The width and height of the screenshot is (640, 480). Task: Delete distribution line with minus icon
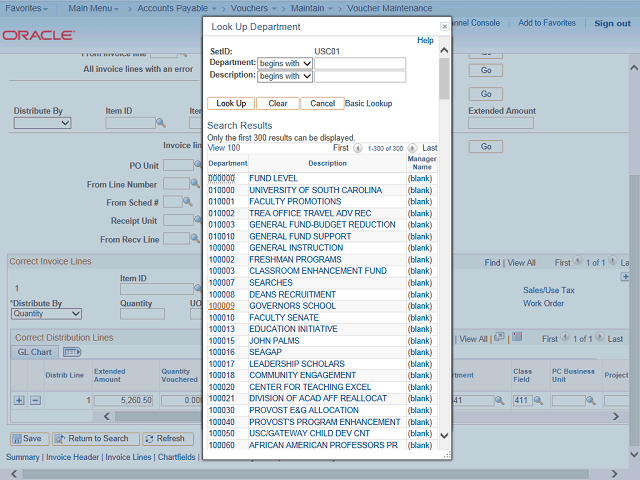36,400
